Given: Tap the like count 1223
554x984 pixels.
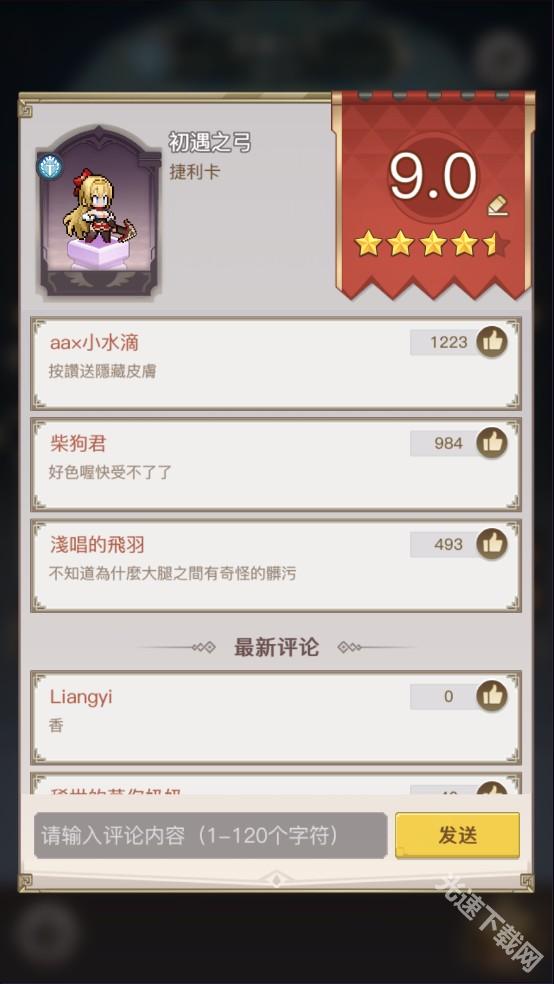Looking at the screenshot, I should tap(449, 342).
